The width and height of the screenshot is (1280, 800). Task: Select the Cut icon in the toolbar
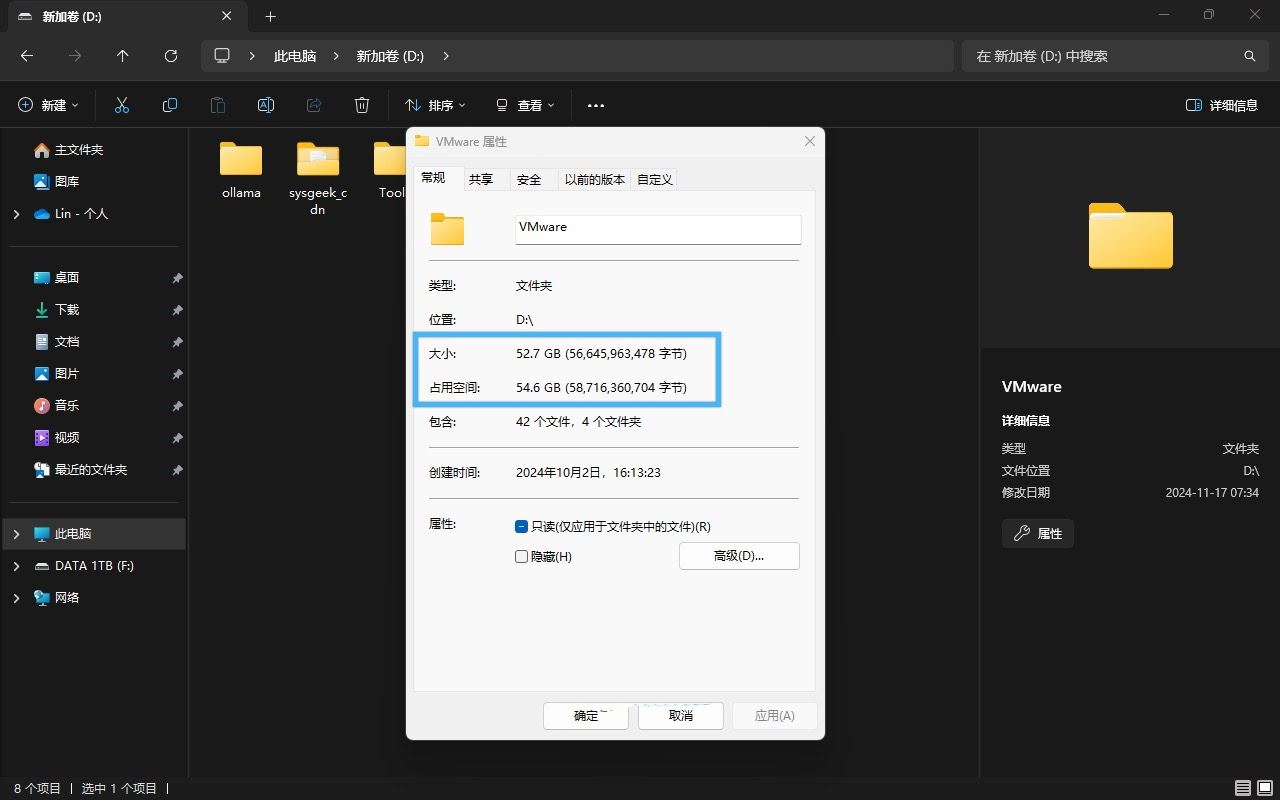tap(122, 105)
